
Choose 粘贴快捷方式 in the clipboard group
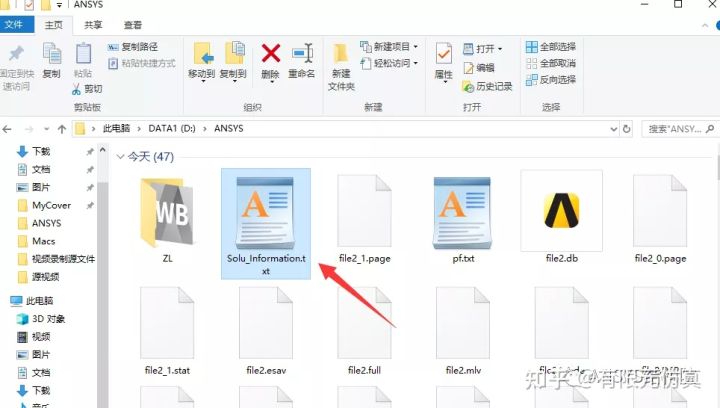point(142,63)
